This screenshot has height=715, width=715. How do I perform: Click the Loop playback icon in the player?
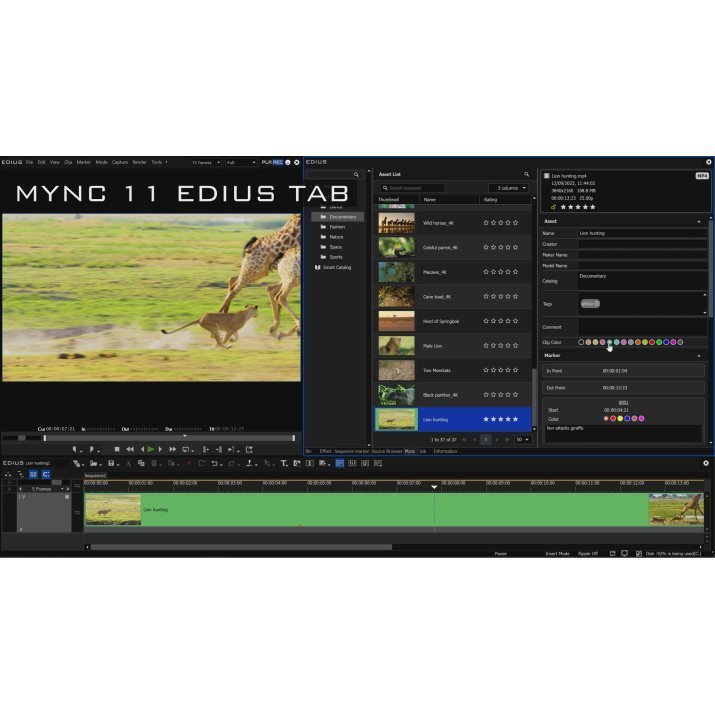[186, 449]
